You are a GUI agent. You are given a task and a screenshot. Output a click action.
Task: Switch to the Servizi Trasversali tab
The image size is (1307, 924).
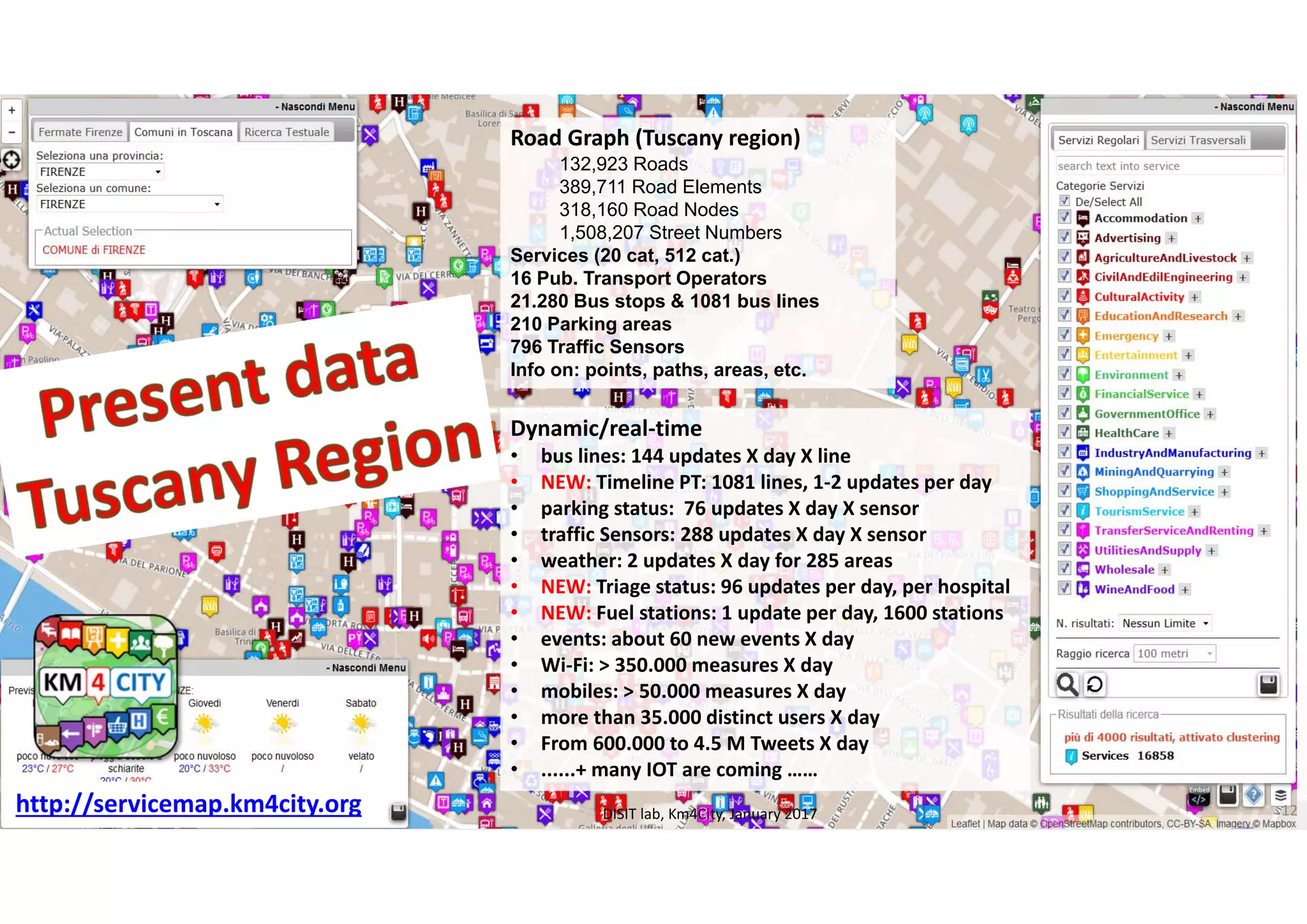tap(1198, 140)
